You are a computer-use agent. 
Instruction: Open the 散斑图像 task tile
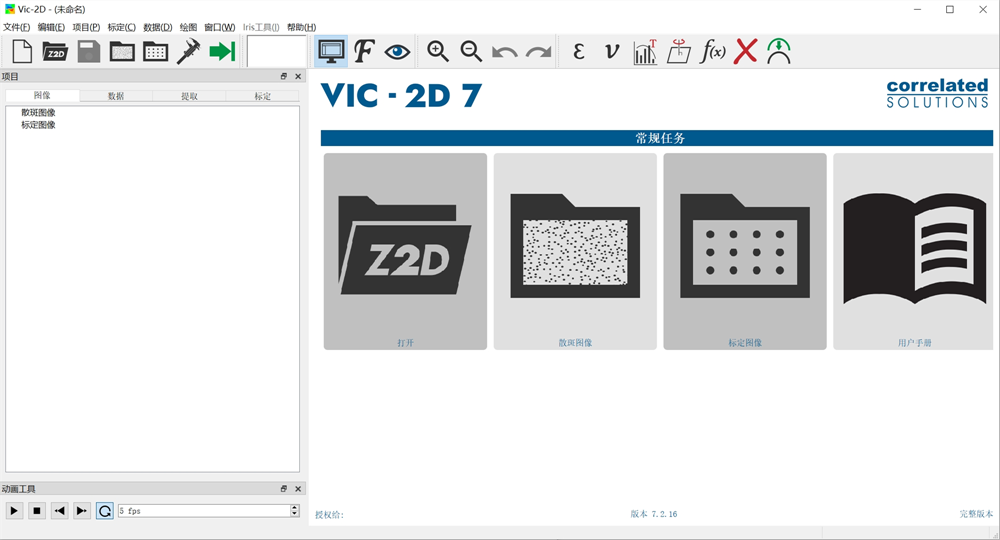tap(575, 251)
